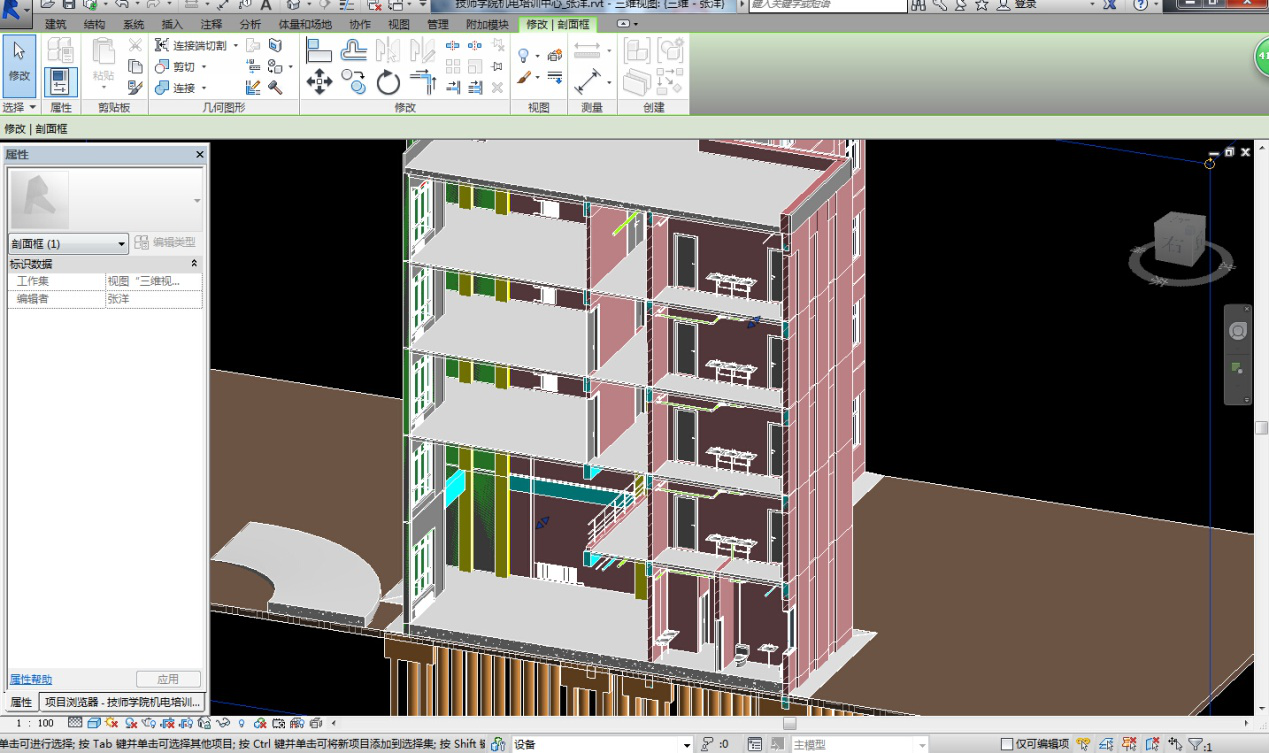The width and height of the screenshot is (1269, 753).
Task: Click the Rotate tool icon
Action: coord(388,81)
